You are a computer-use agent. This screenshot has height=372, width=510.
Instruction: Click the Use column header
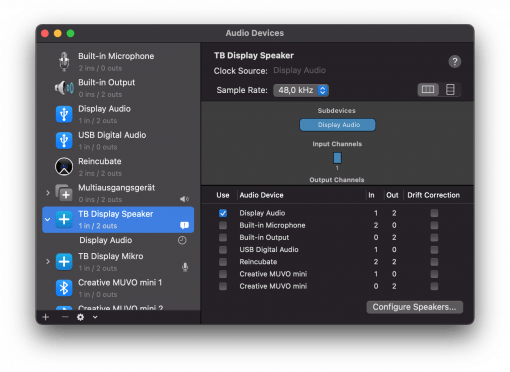223,195
